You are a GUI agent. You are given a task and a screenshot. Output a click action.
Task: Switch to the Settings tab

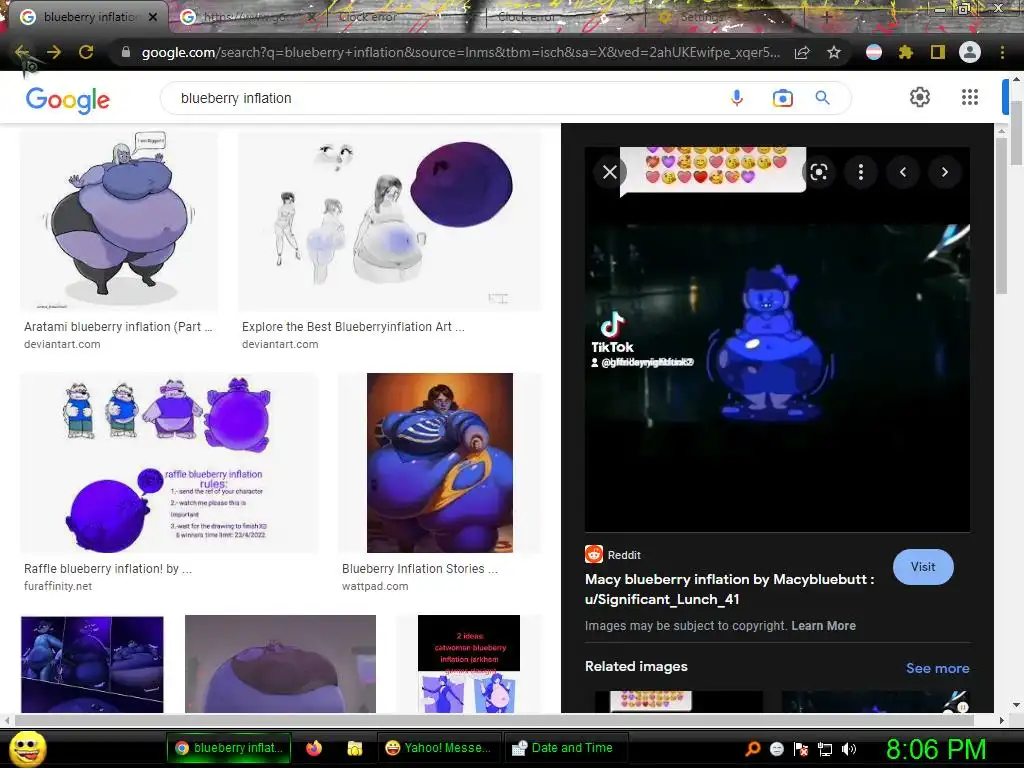(x=702, y=17)
